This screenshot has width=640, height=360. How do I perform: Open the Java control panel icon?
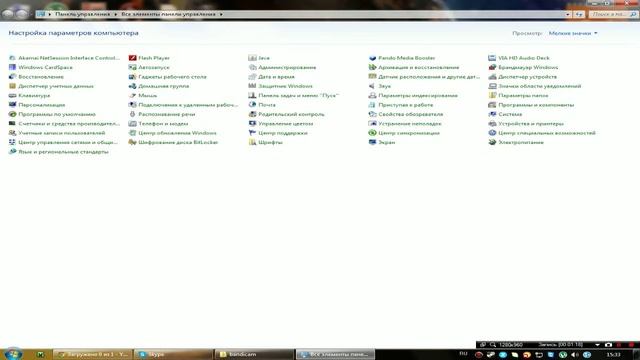[252, 58]
